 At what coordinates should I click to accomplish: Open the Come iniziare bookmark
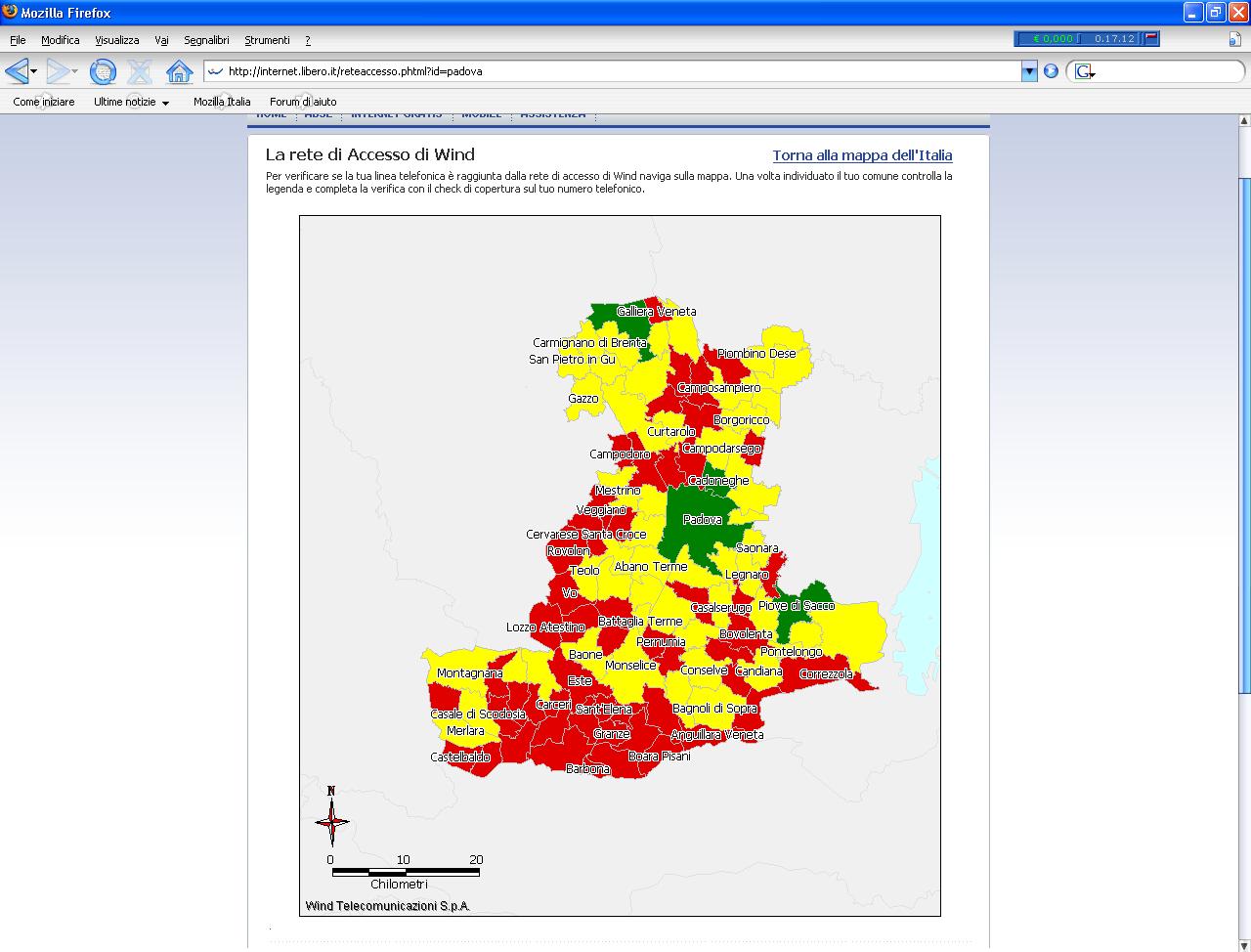point(44,102)
